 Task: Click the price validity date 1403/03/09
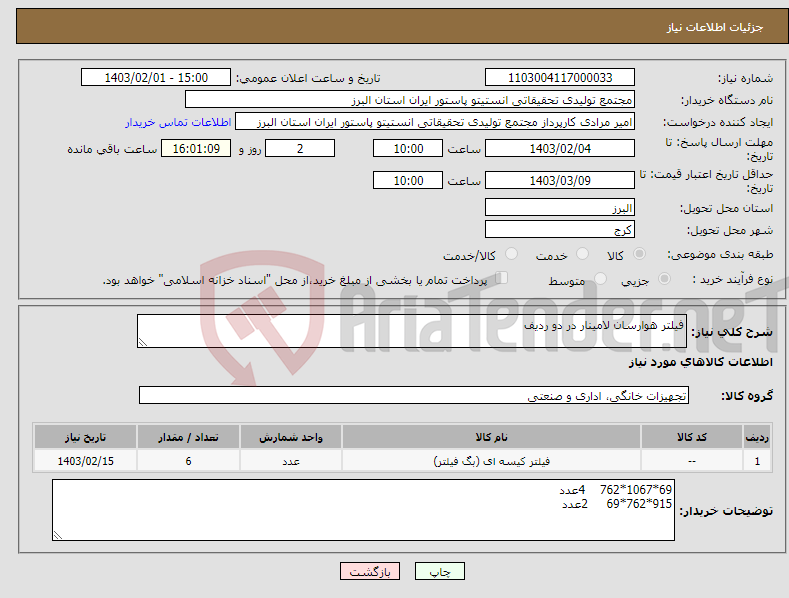tap(560, 180)
